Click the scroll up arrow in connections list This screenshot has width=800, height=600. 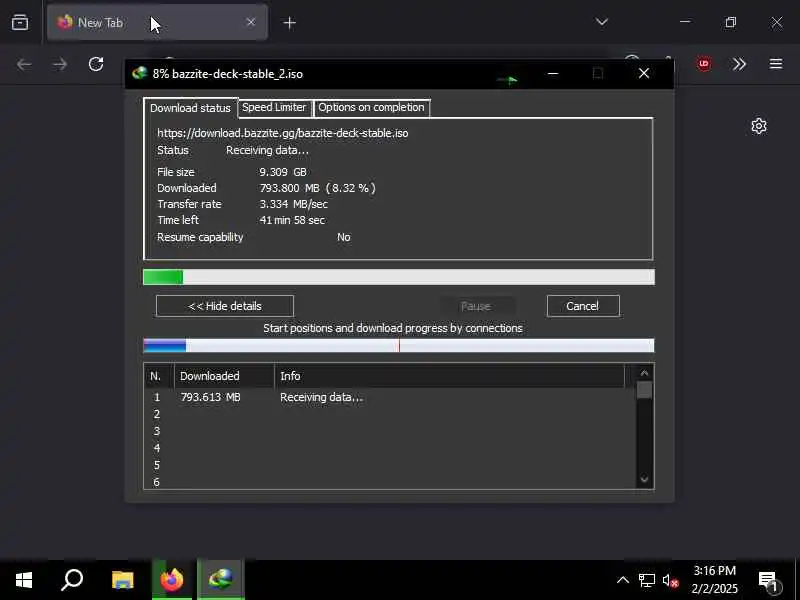[644, 373]
